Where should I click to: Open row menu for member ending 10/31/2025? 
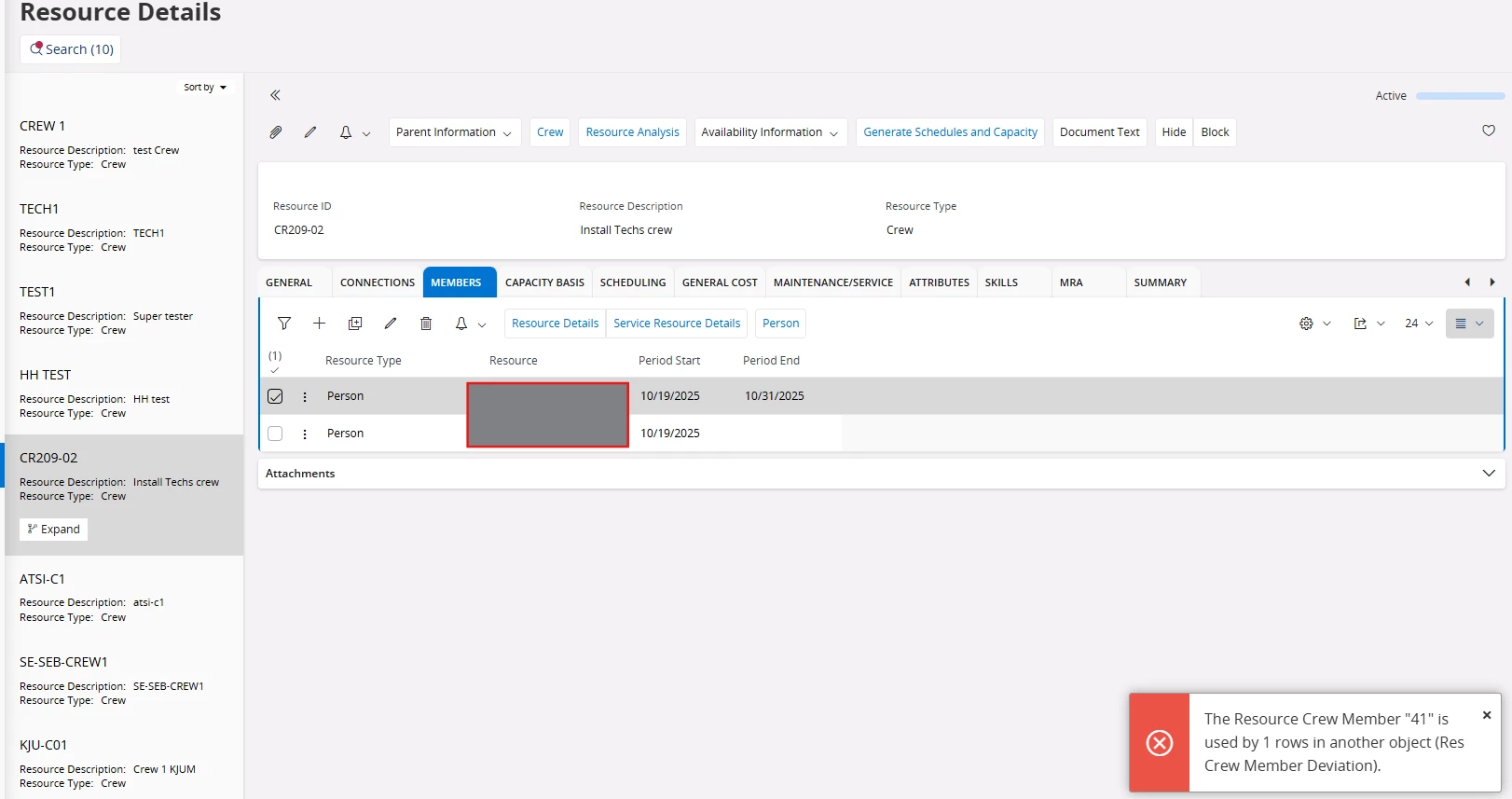pos(305,396)
